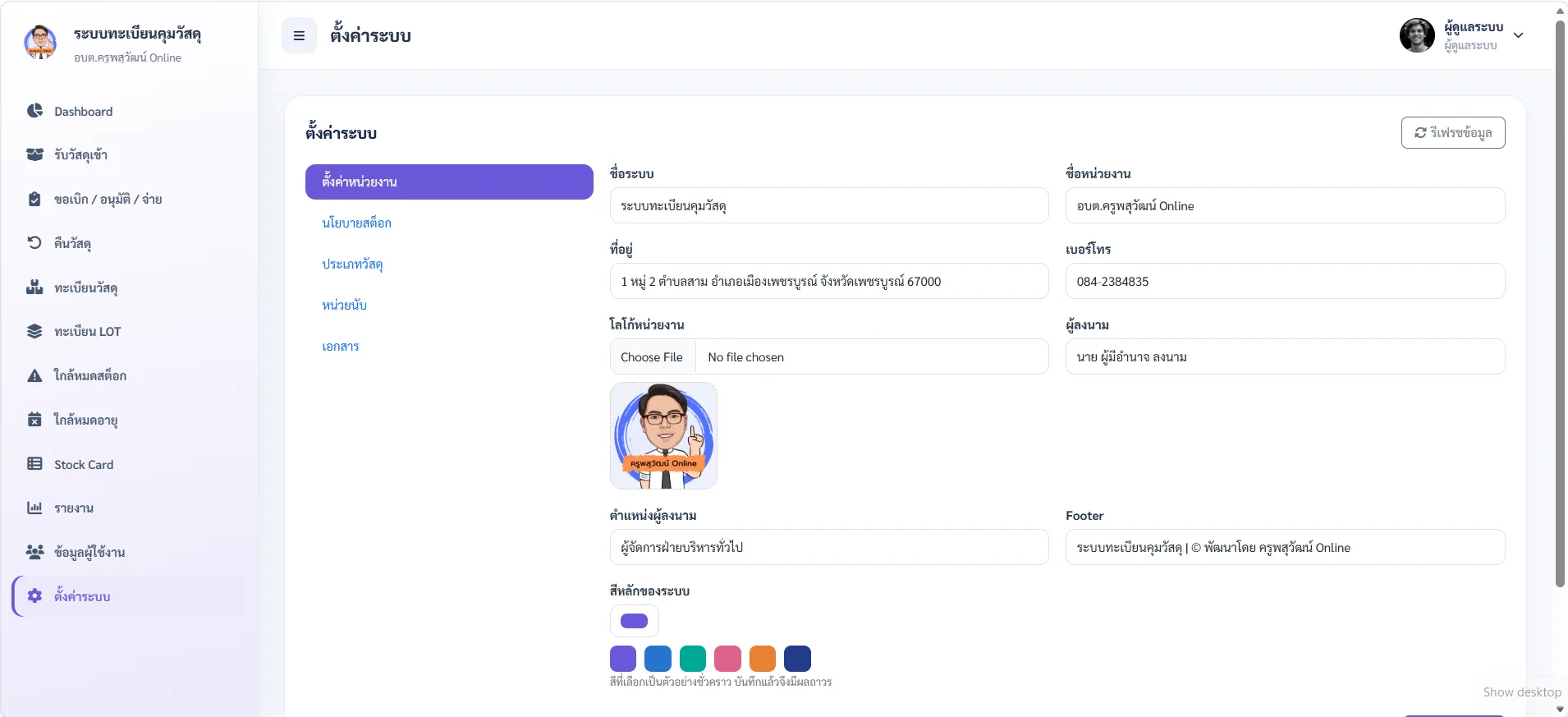Select the green preset color swatch
This screenshot has width=1568, height=717.
[x=693, y=659]
